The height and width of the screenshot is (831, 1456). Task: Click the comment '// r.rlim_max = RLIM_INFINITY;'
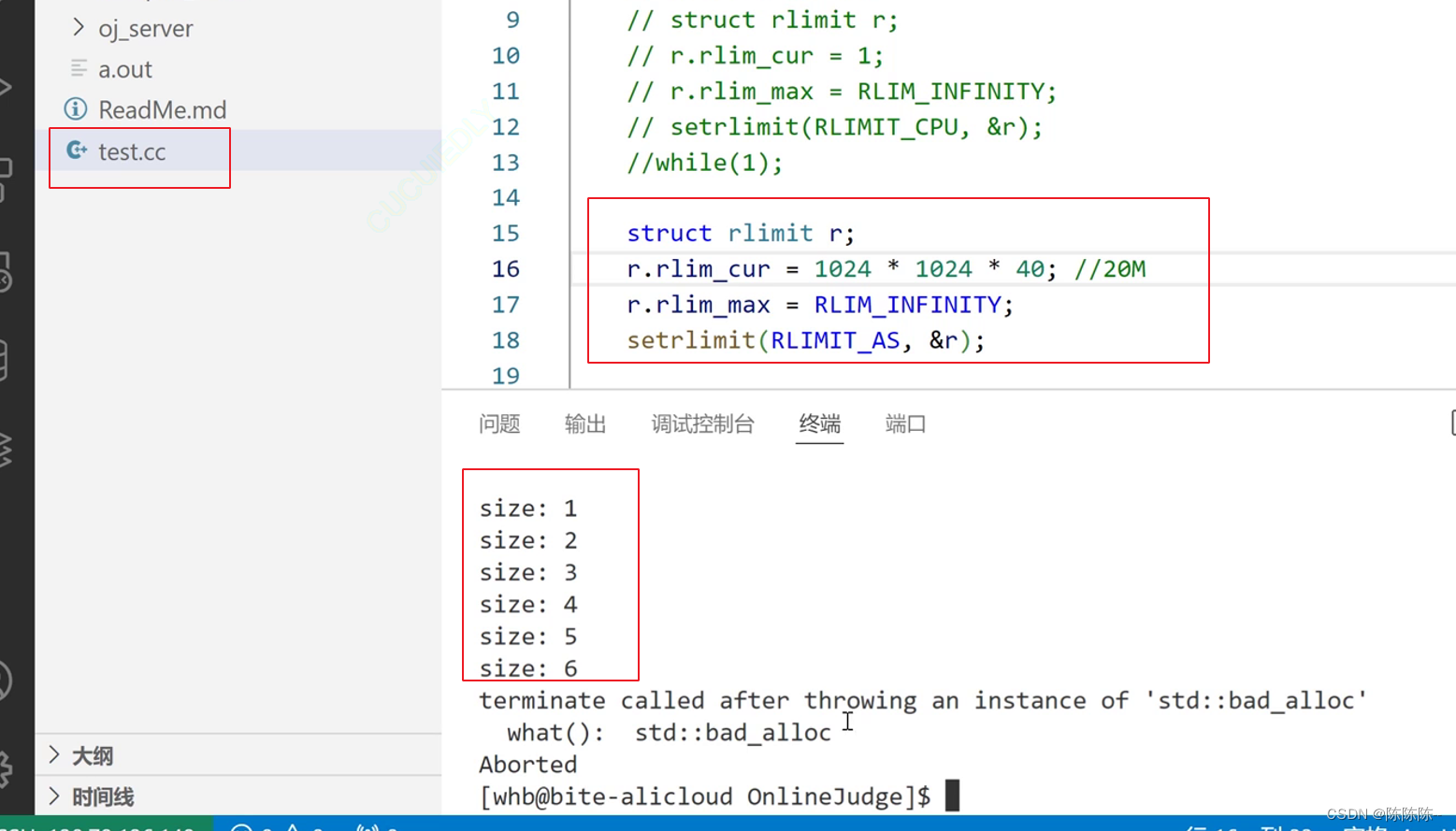click(x=842, y=91)
